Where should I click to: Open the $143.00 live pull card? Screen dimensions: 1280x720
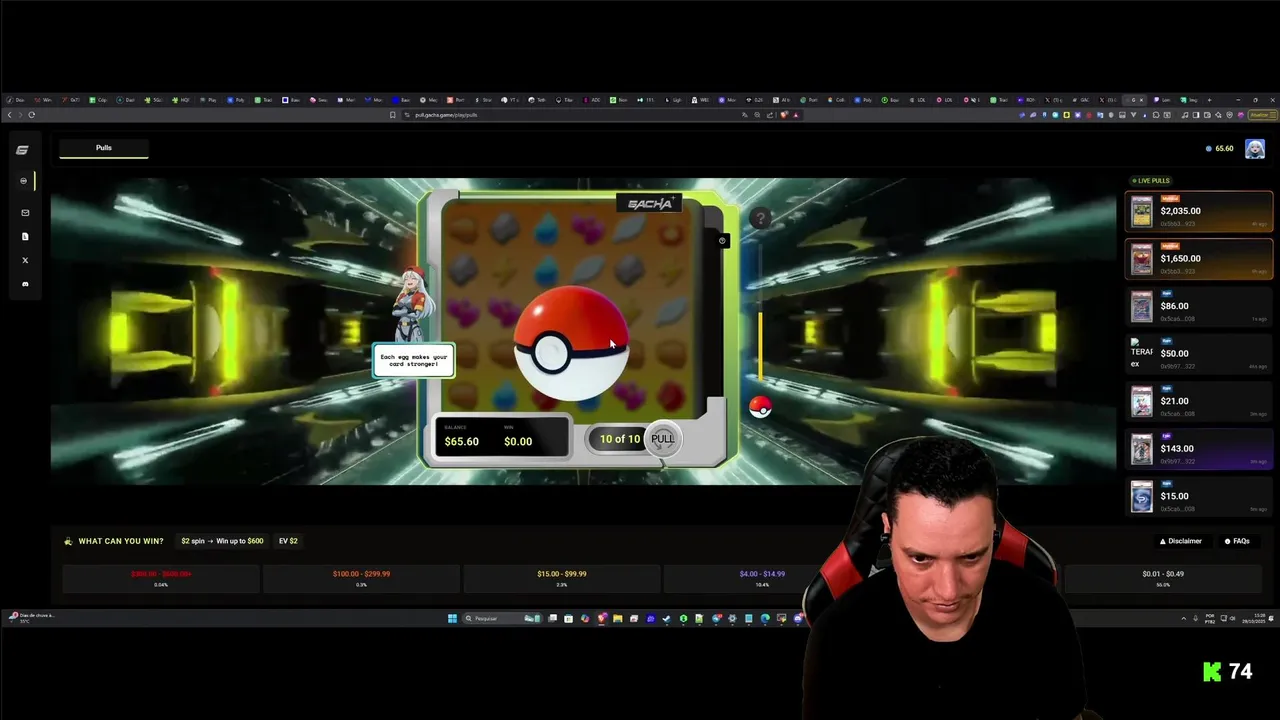tap(1199, 449)
